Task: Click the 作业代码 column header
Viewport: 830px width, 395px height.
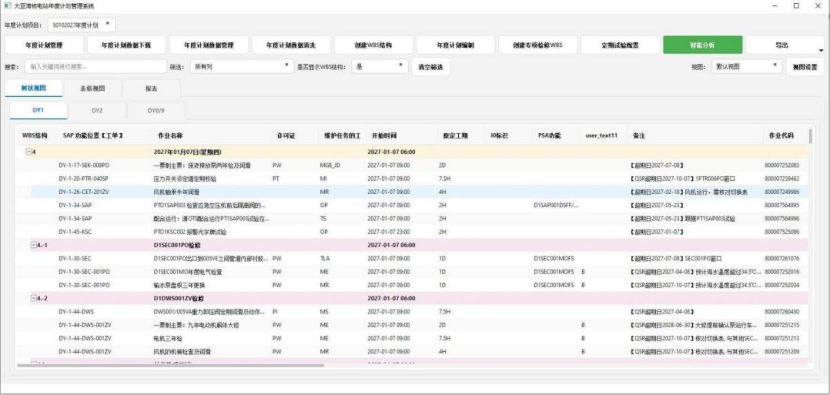Action: (x=781, y=136)
